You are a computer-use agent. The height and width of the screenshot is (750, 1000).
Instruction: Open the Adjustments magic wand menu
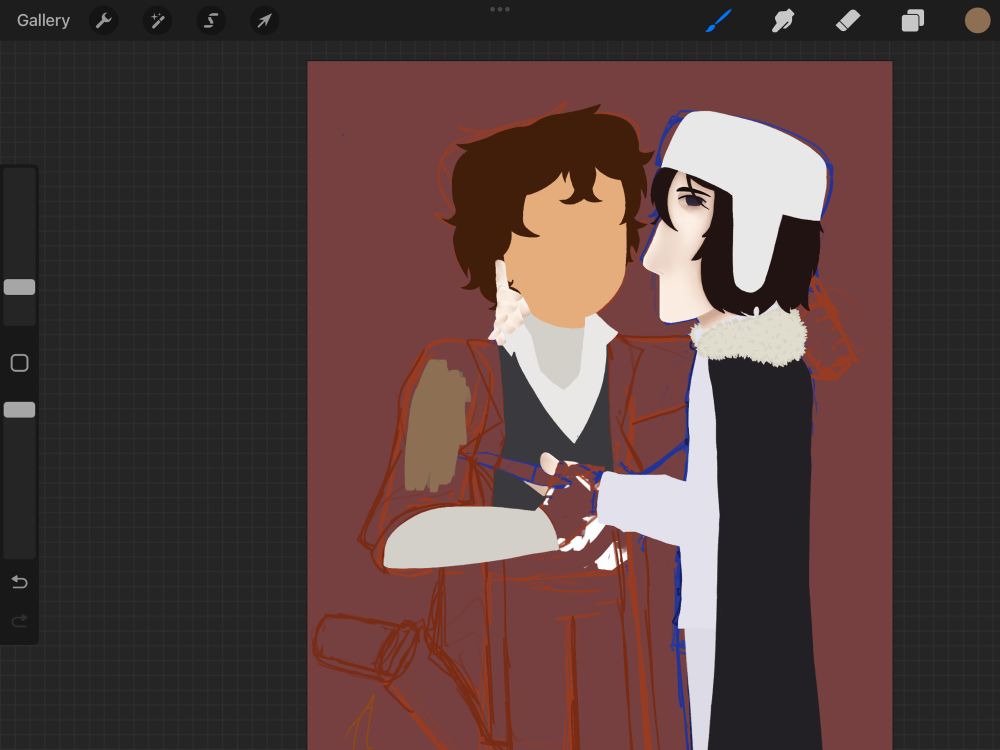(157, 20)
